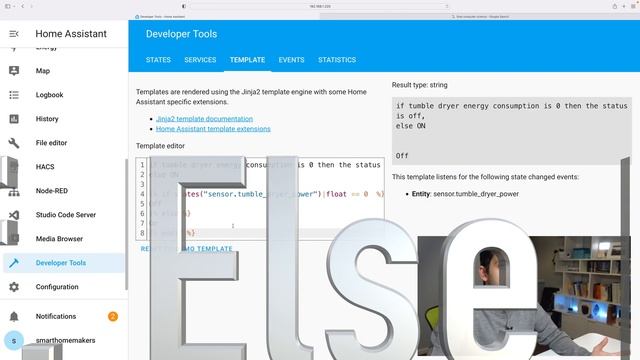Switch to the Events tab
The height and width of the screenshot is (360, 640).
click(x=291, y=60)
